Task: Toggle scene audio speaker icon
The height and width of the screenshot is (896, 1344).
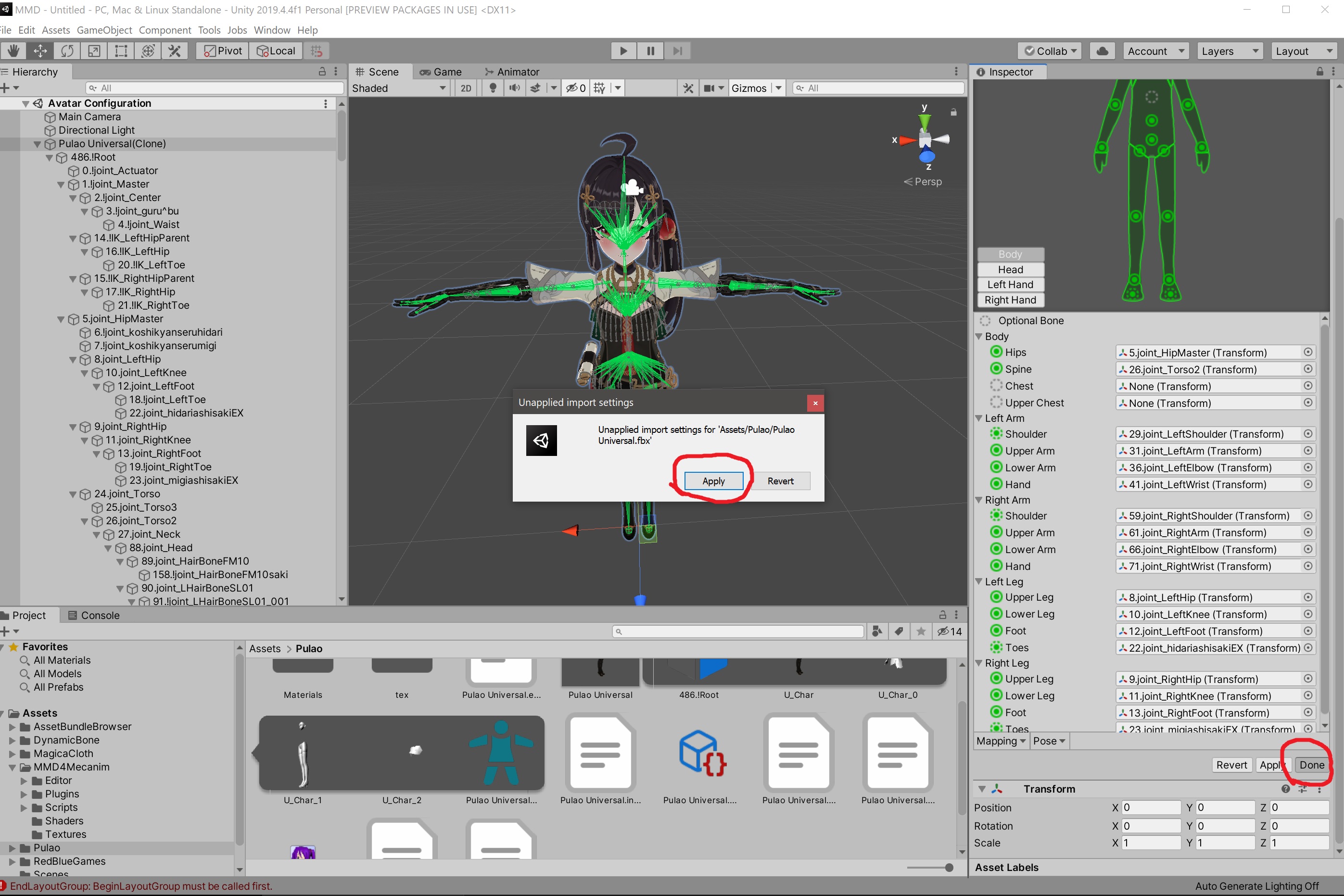Action: [514, 88]
